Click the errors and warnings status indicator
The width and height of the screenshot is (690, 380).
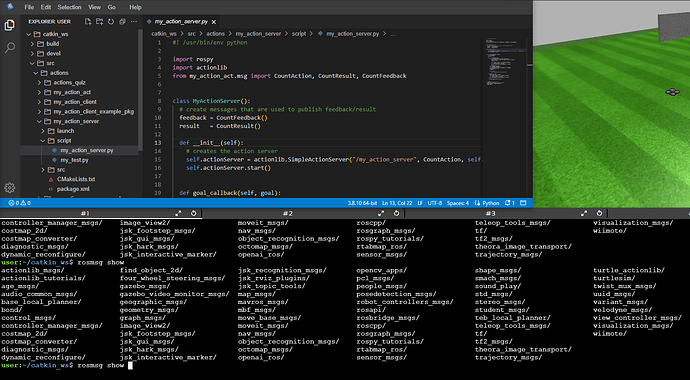20,203
